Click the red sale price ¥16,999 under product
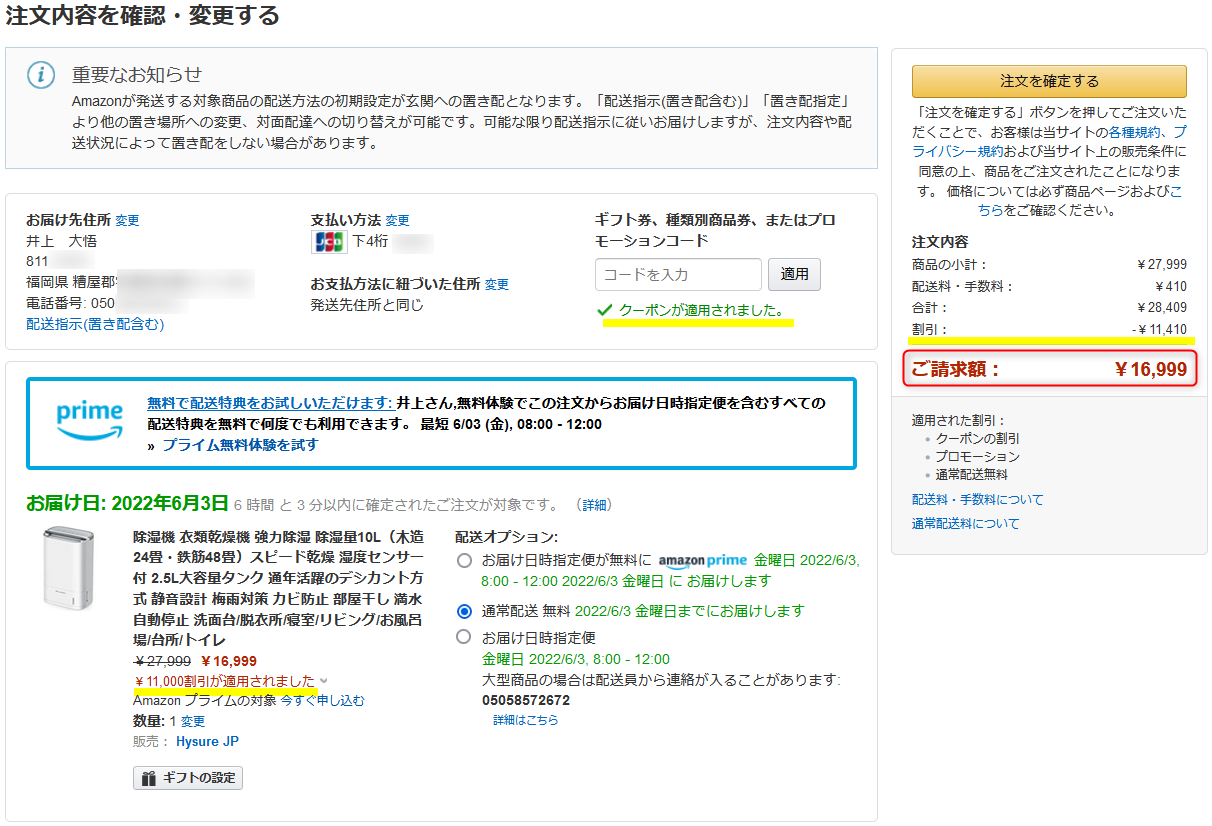This screenshot has width=1212, height=826. pyautogui.click(x=229, y=661)
